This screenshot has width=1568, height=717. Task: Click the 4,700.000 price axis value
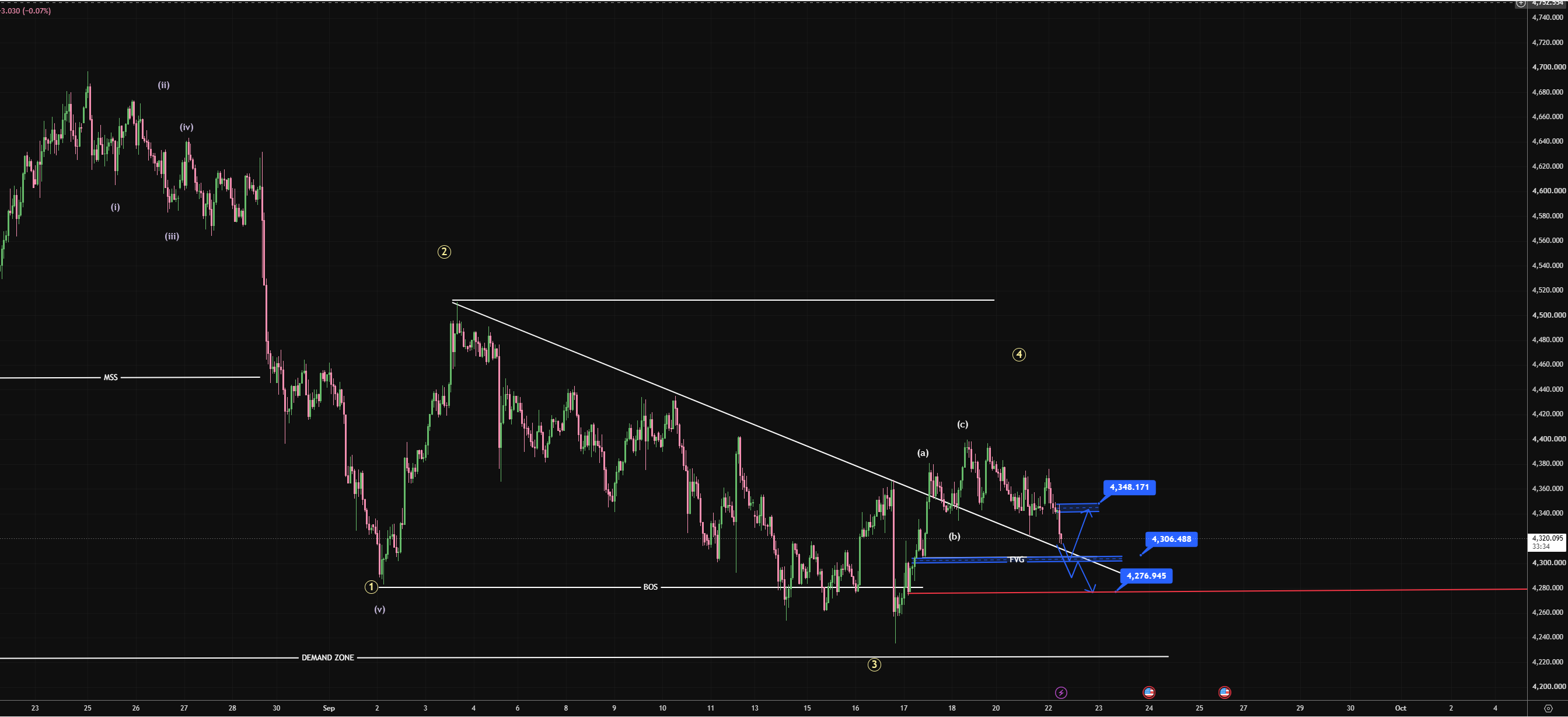pos(1549,67)
